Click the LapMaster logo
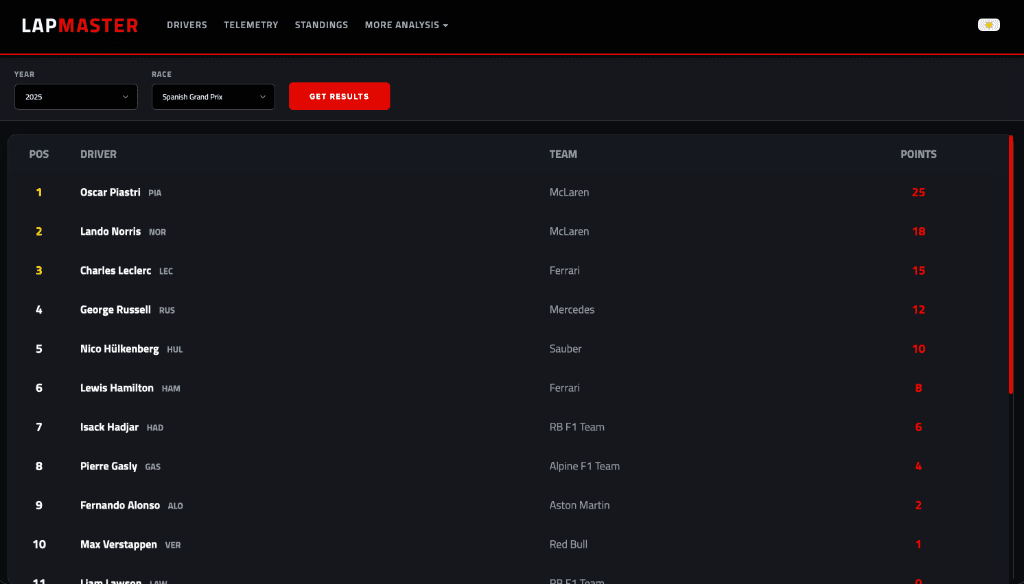Viewport: 1024px width, 584px height. point(79,25)
